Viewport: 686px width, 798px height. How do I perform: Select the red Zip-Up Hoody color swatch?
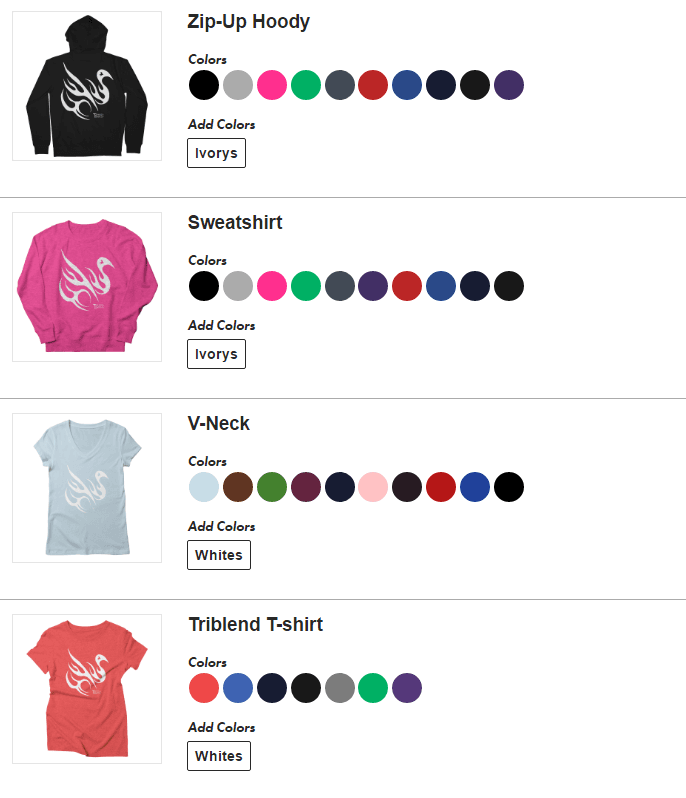tap(373, 85)
